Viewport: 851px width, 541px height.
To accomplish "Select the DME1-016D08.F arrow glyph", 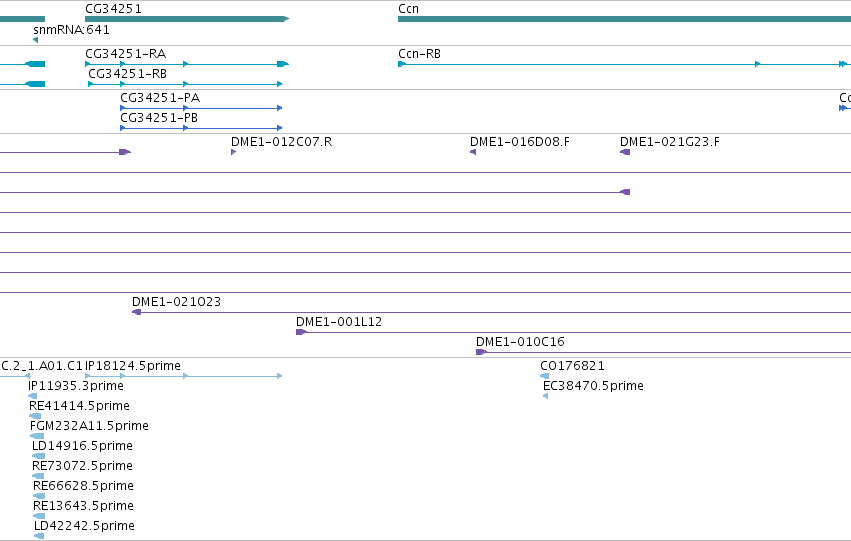I will [473, 152].
